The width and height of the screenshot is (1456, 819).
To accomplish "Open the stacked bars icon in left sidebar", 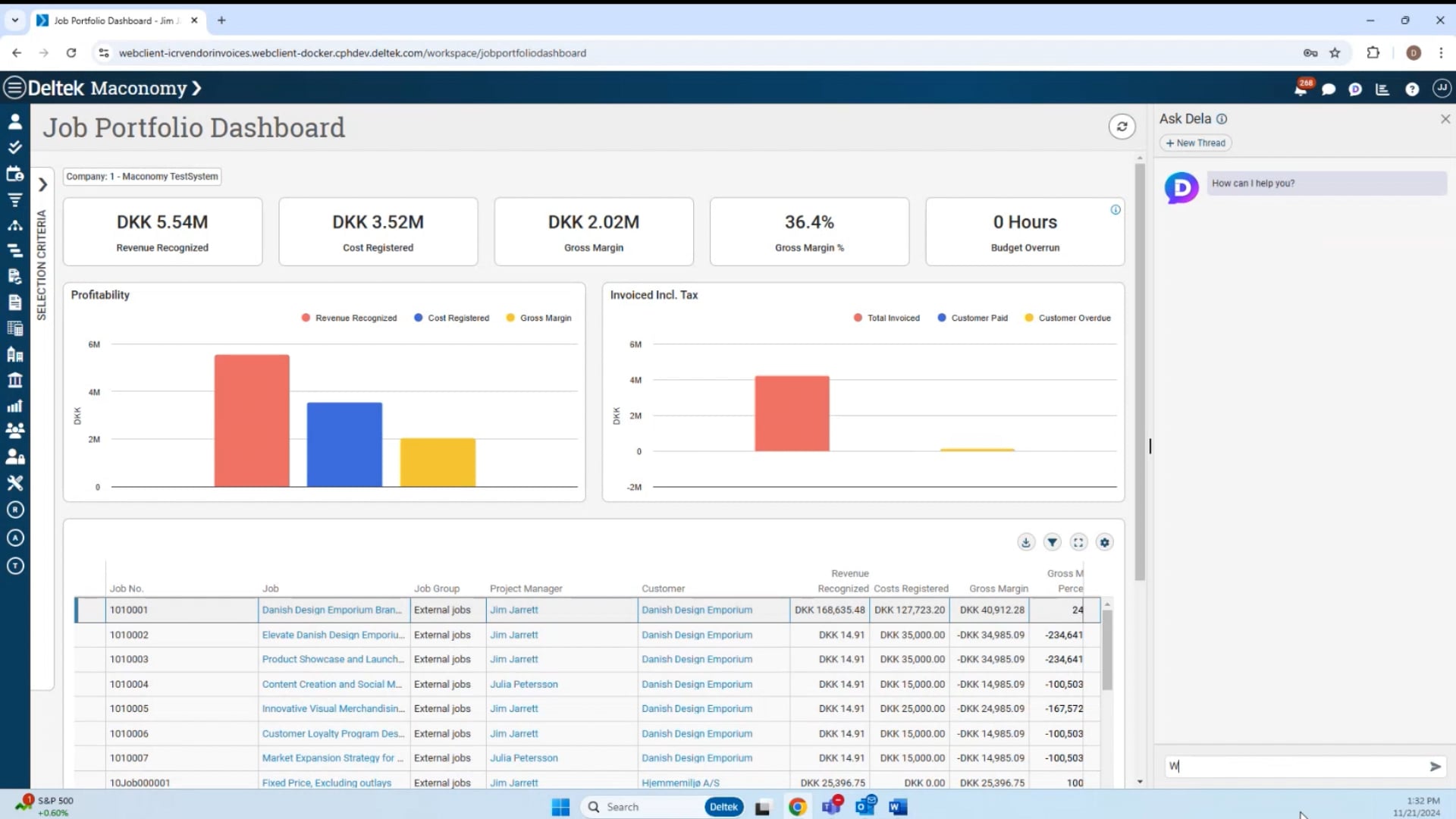I will [x=14, y=250].
